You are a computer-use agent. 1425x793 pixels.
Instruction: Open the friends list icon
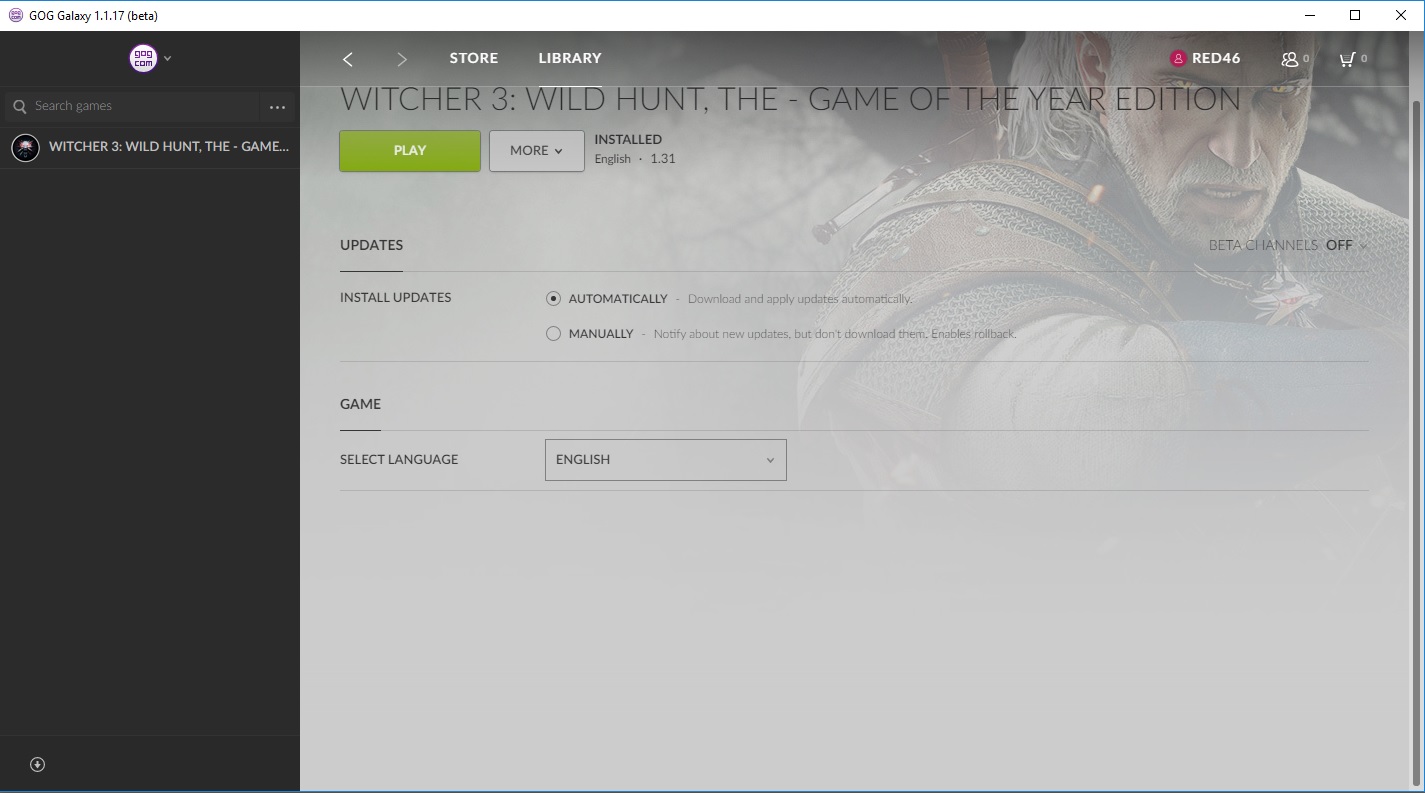click(1290, 59)
